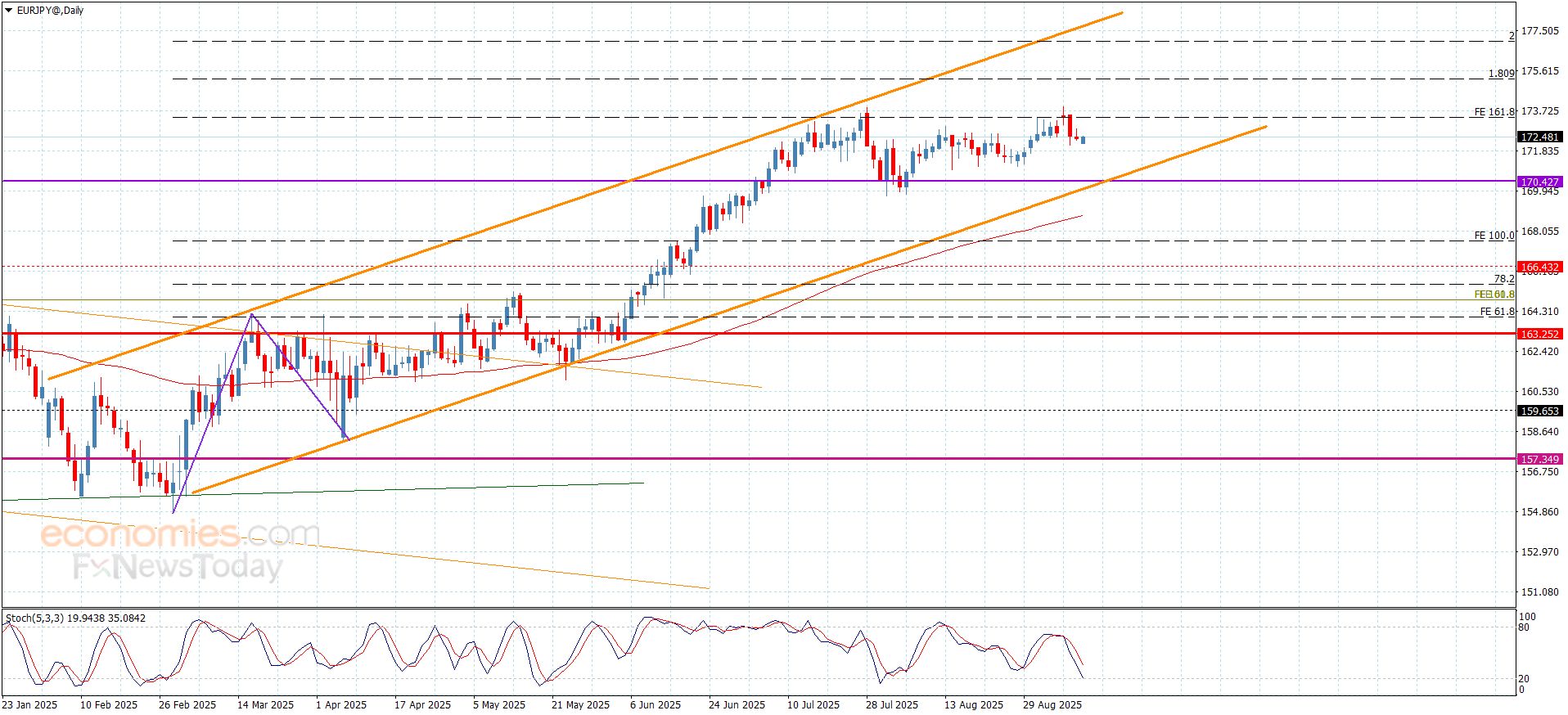Viewport: 1568px width, 715px height.
Task: Select the red price tag 166.432
Action: click(x=1539, y=267)
